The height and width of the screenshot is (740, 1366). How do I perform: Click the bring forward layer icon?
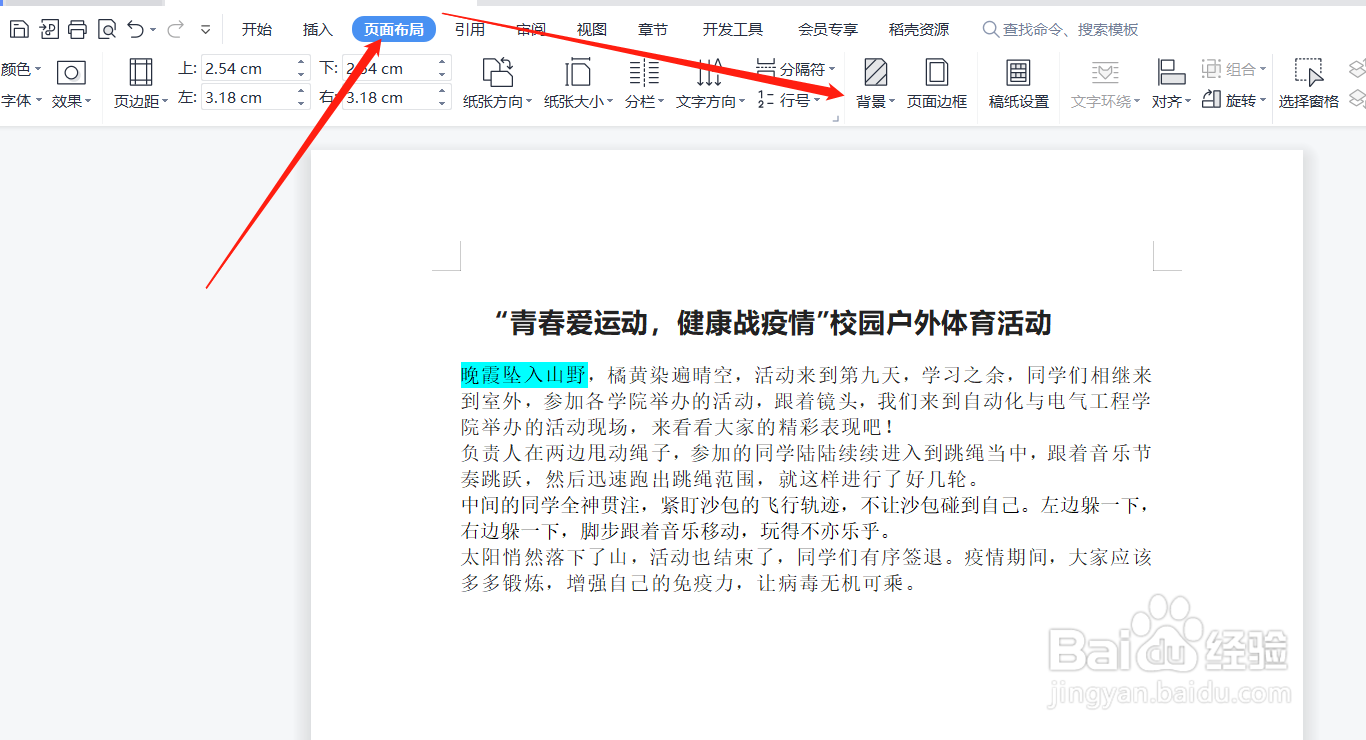point(1357,69)
